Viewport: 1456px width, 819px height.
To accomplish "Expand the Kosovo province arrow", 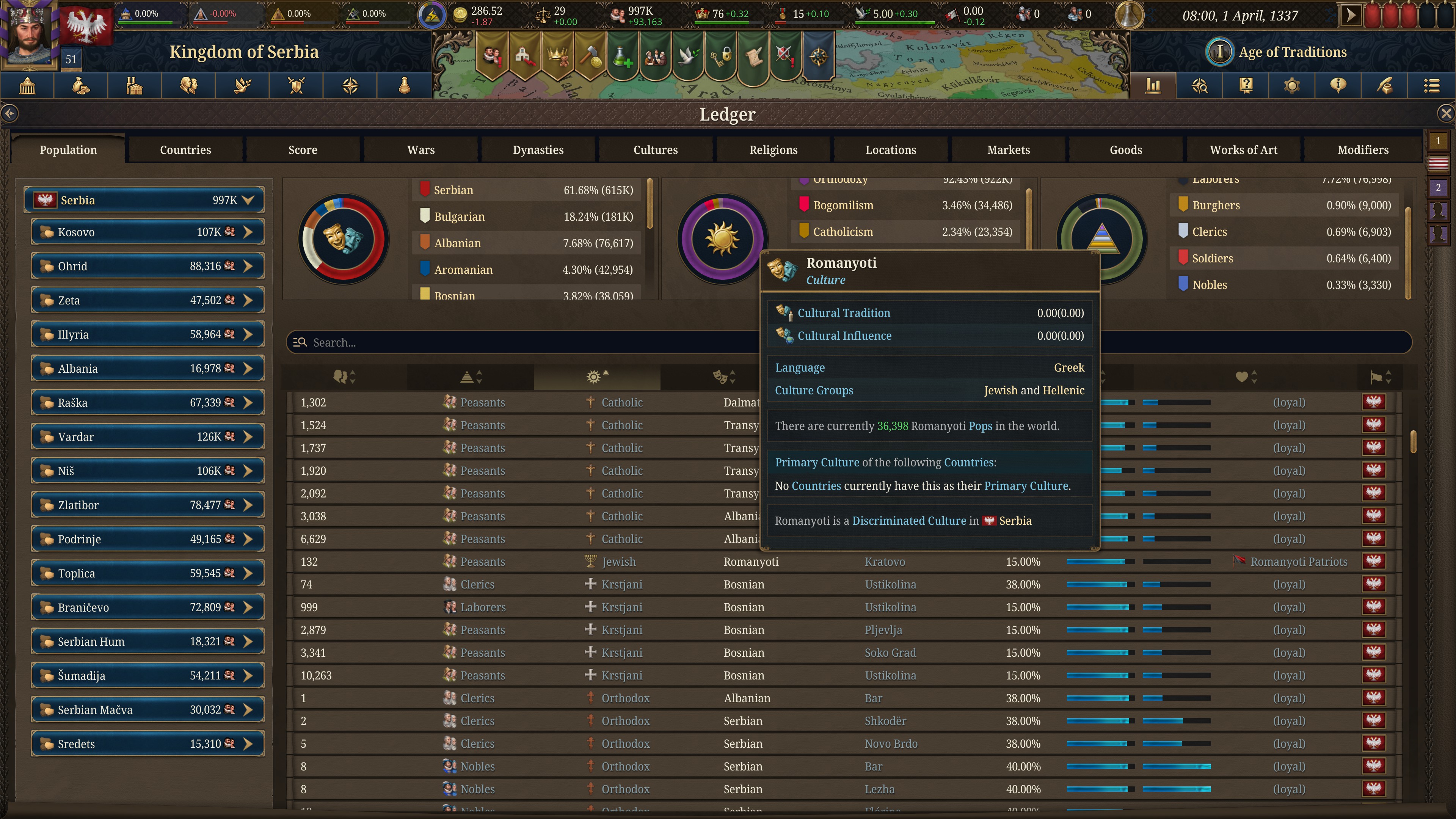I will (248, 232).
